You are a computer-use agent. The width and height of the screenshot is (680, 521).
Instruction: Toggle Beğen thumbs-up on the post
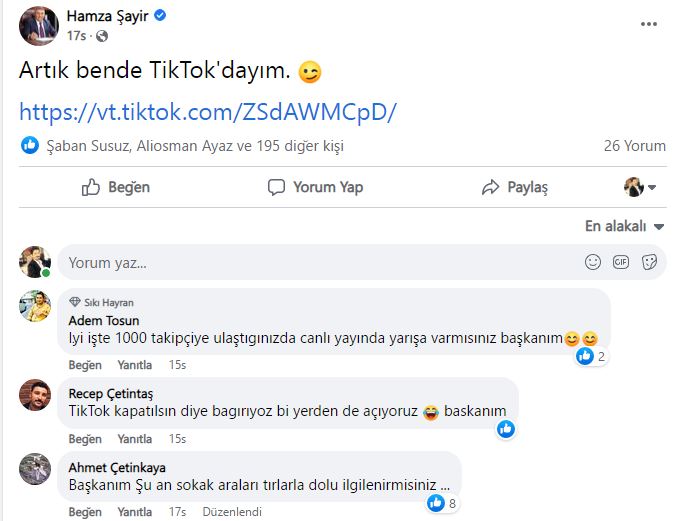(x=116, y=187)
